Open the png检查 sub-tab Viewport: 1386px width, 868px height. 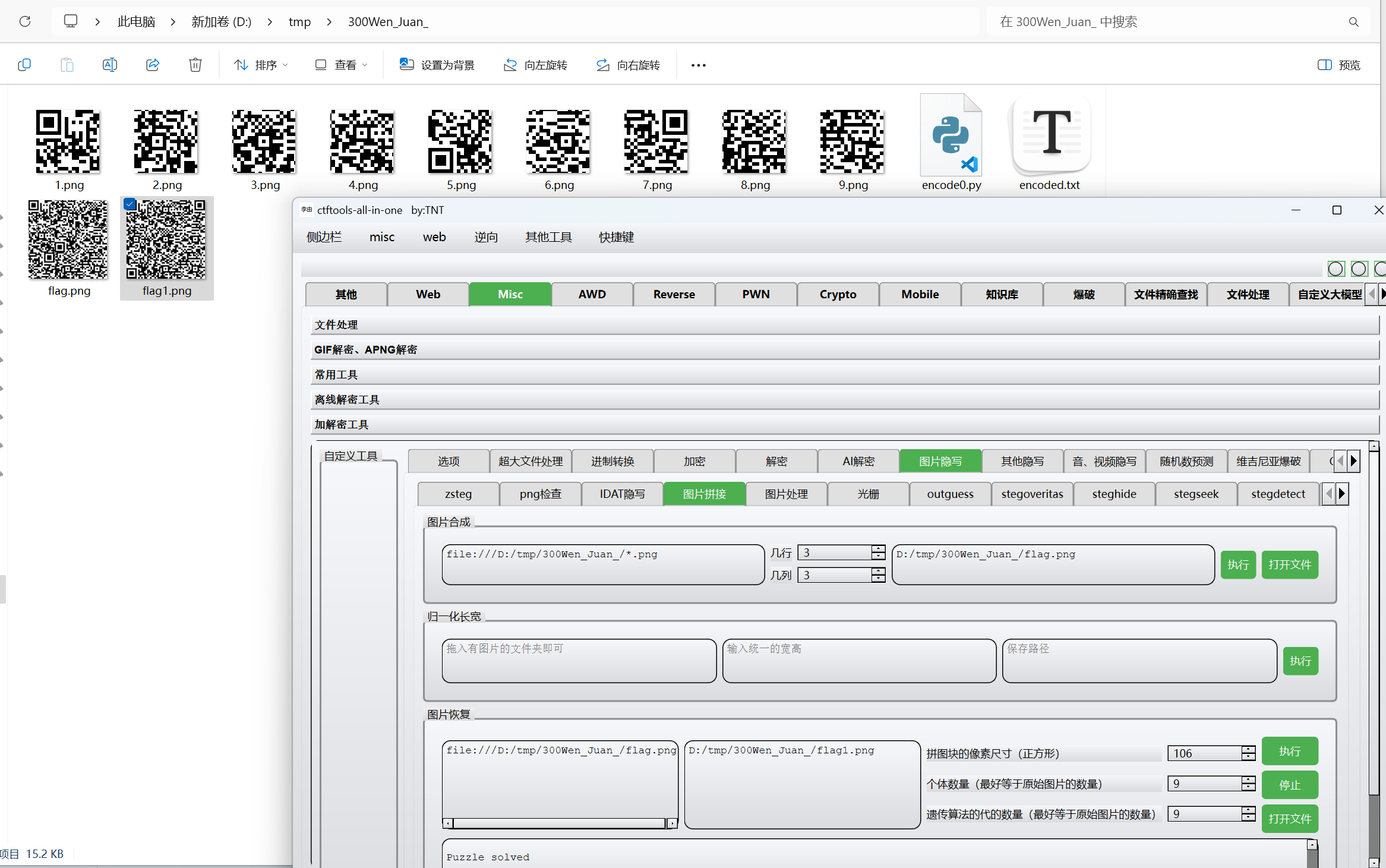tap(540, 494)
